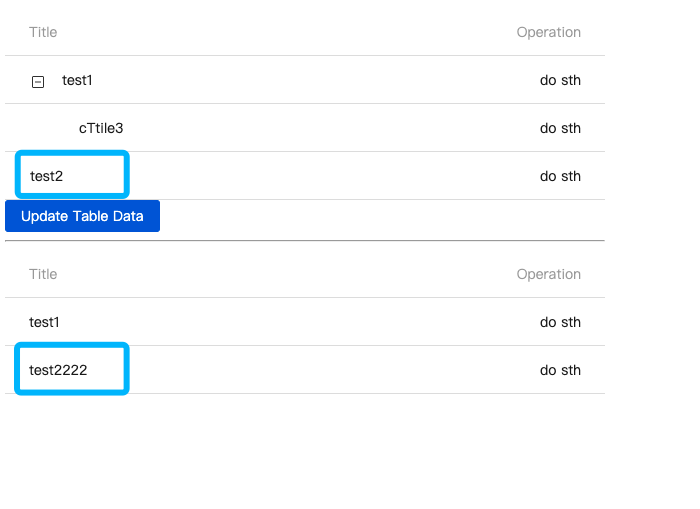Click the Operation column header of upper table
This screenshot has width=700, height=509.
(548, 32)
